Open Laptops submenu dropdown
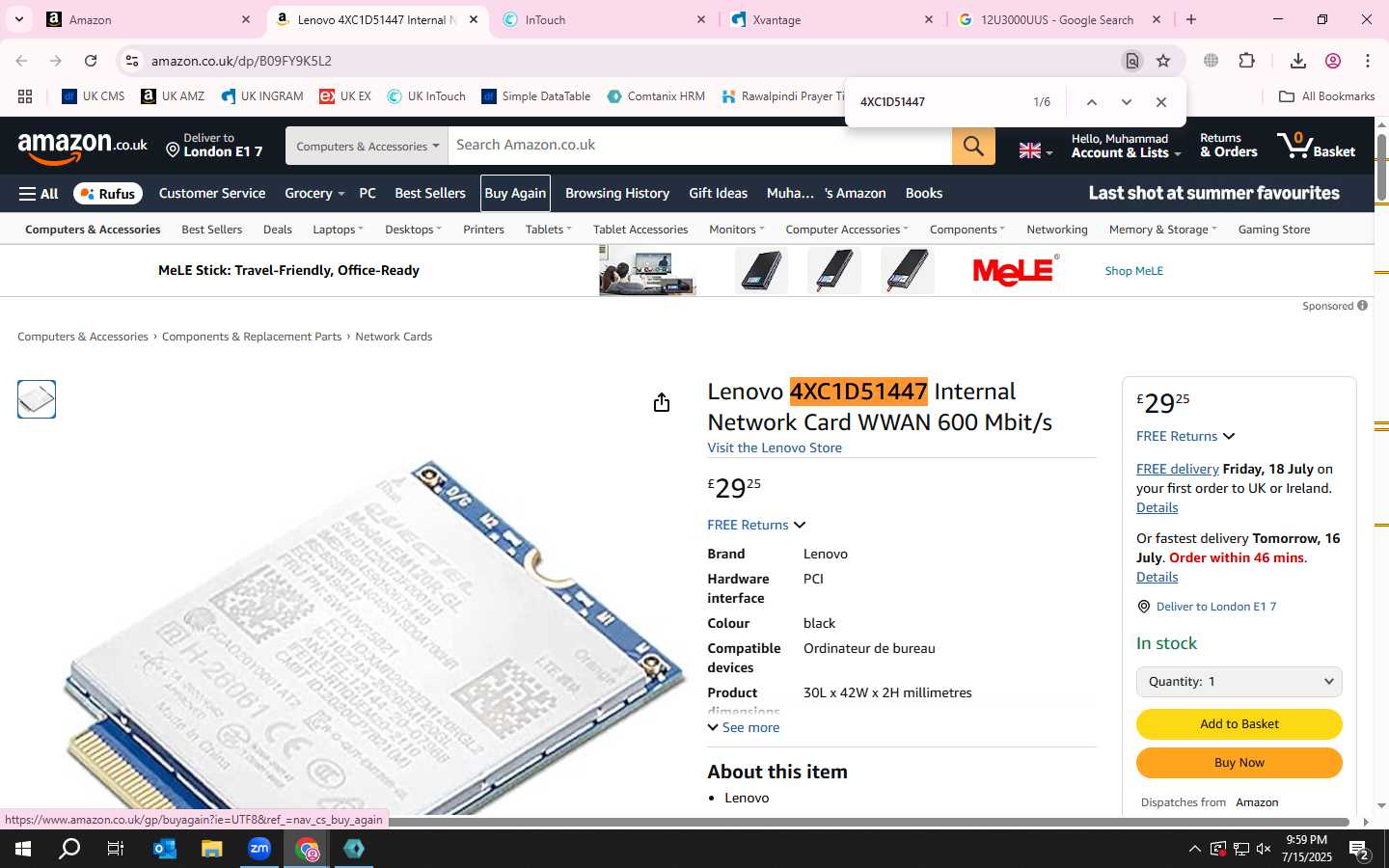The width and height of the screenshot is (1389, 868). click(x=338, y=230)
